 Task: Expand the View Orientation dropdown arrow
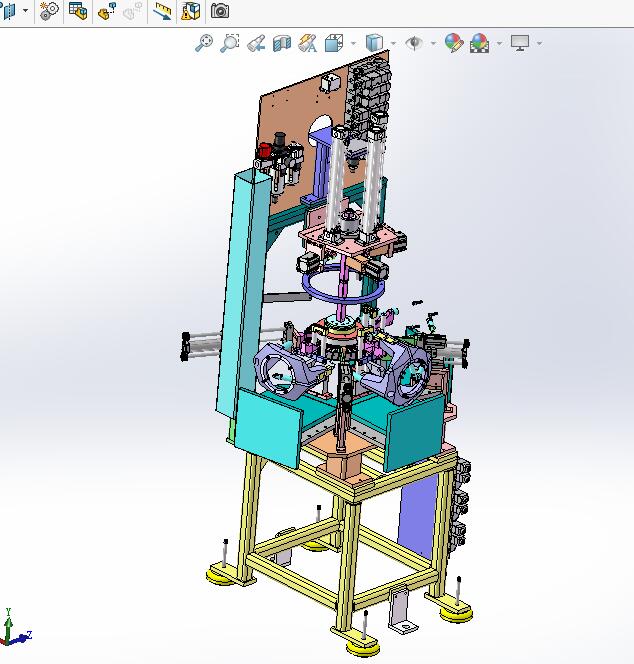click(353, 43)
